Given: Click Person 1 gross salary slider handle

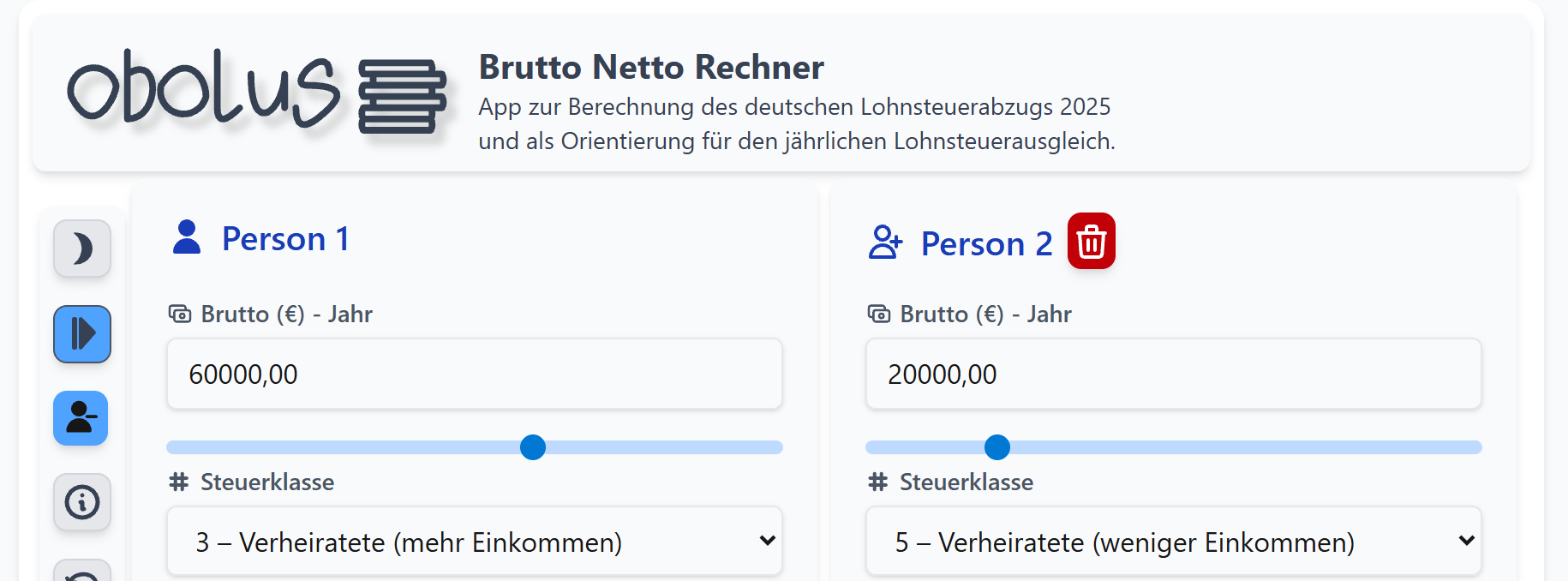Looking at the screenshot, I should [x=533, y=447].
